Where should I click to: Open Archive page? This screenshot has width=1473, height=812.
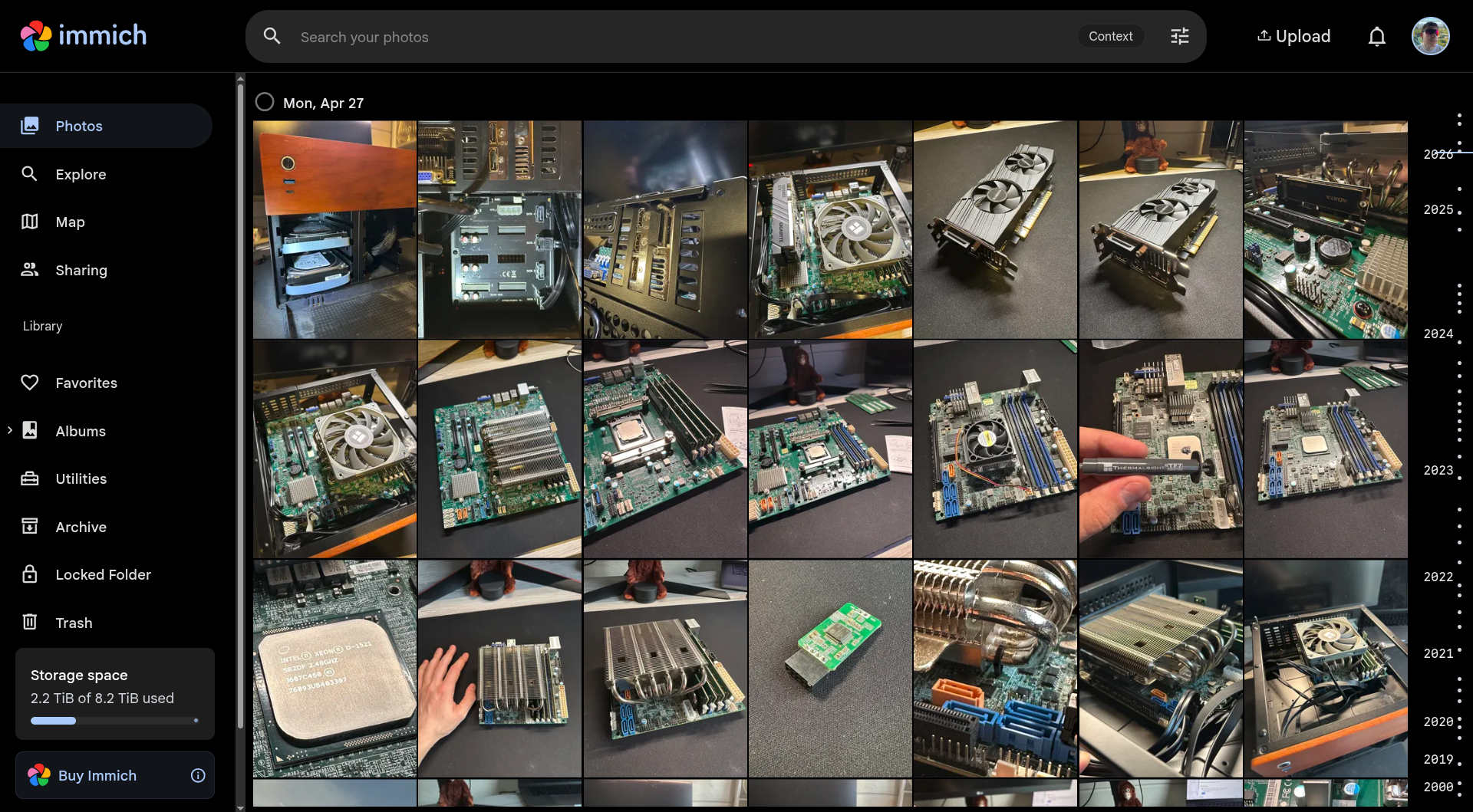coord(106,527)
